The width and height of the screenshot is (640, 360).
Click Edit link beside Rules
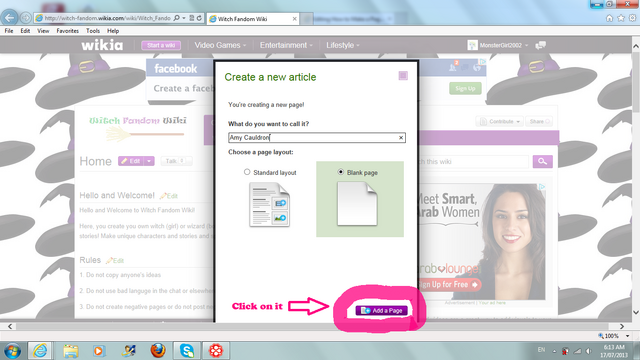pyautogui.click(x=115, y=261)
